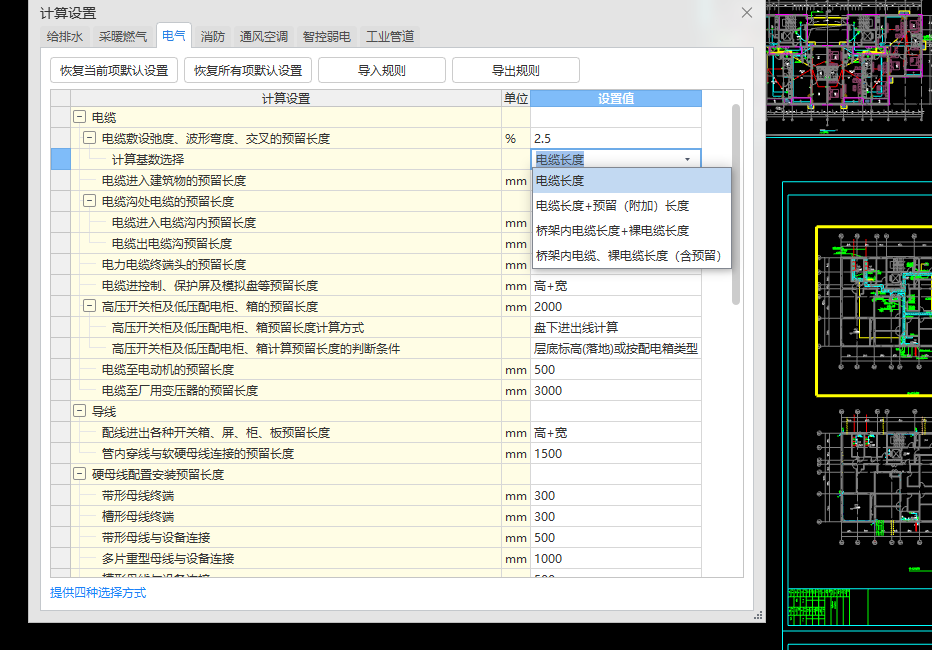The width and height of the screenshot is (932, 650).
Task: Click the 导入规则 button
Action: pos(382,70)
